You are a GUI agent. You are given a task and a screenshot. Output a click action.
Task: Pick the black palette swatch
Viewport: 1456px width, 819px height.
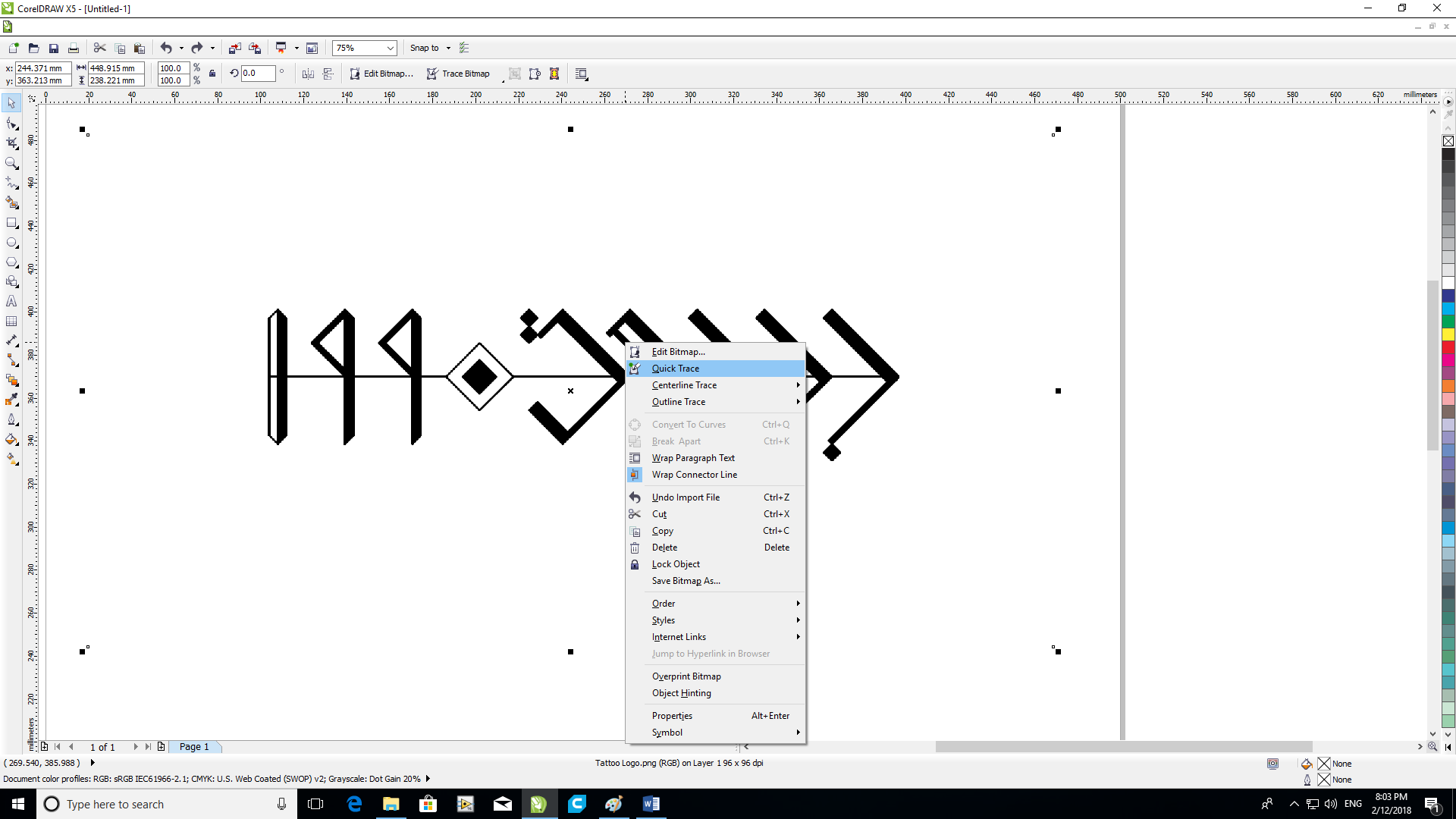coord(1448,154)
